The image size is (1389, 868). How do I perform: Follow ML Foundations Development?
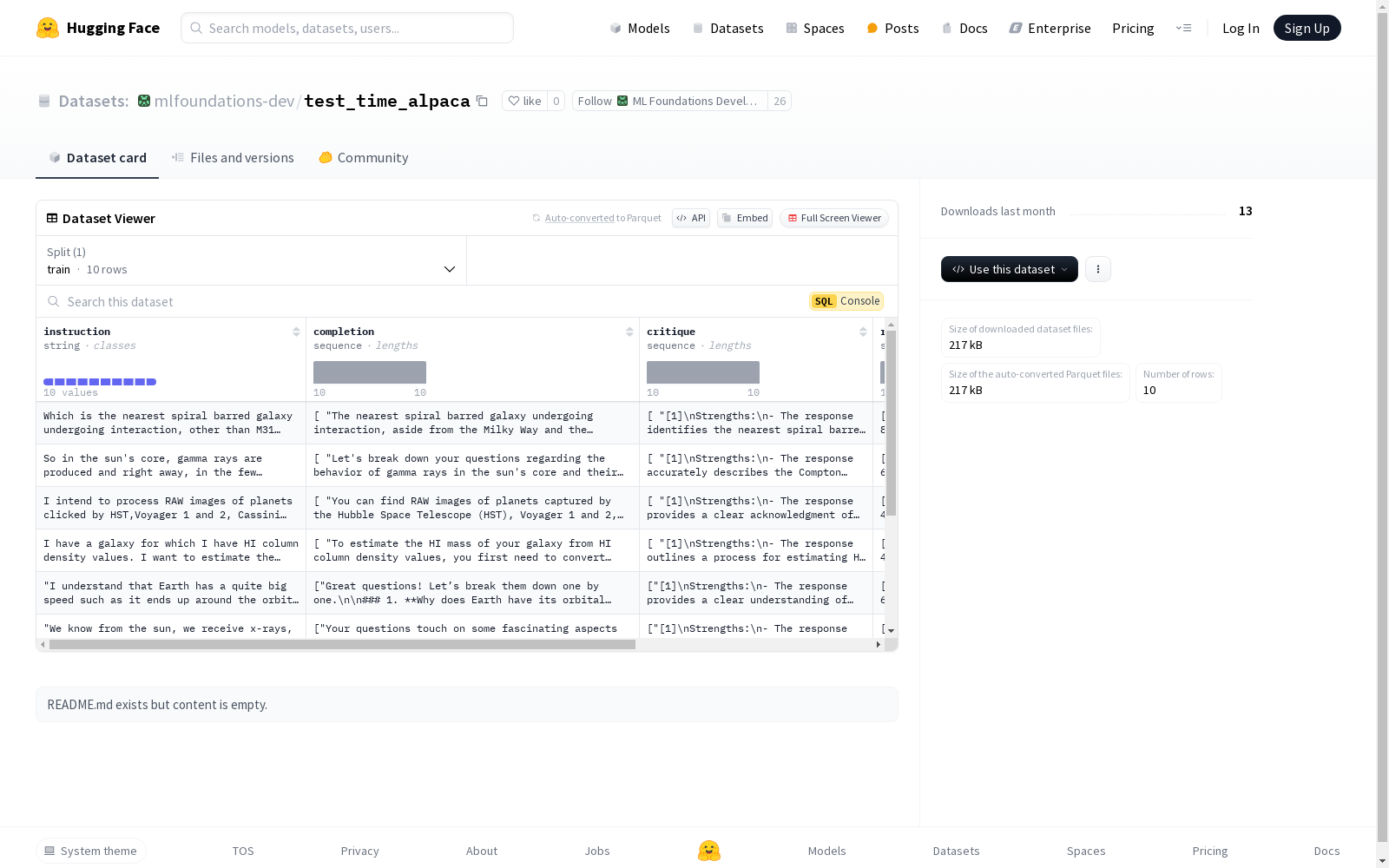(x=670, y=101)
